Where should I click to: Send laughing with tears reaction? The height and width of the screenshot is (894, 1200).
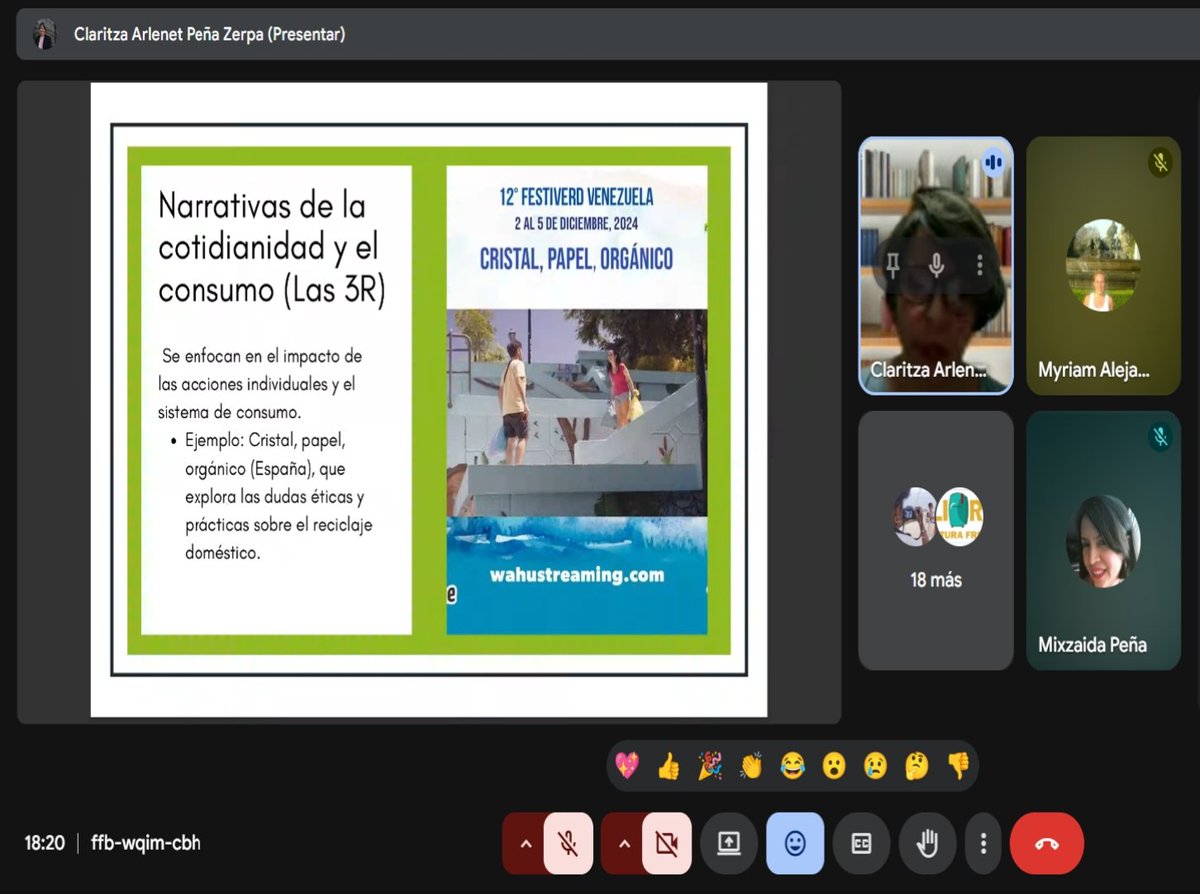point(792,766)
